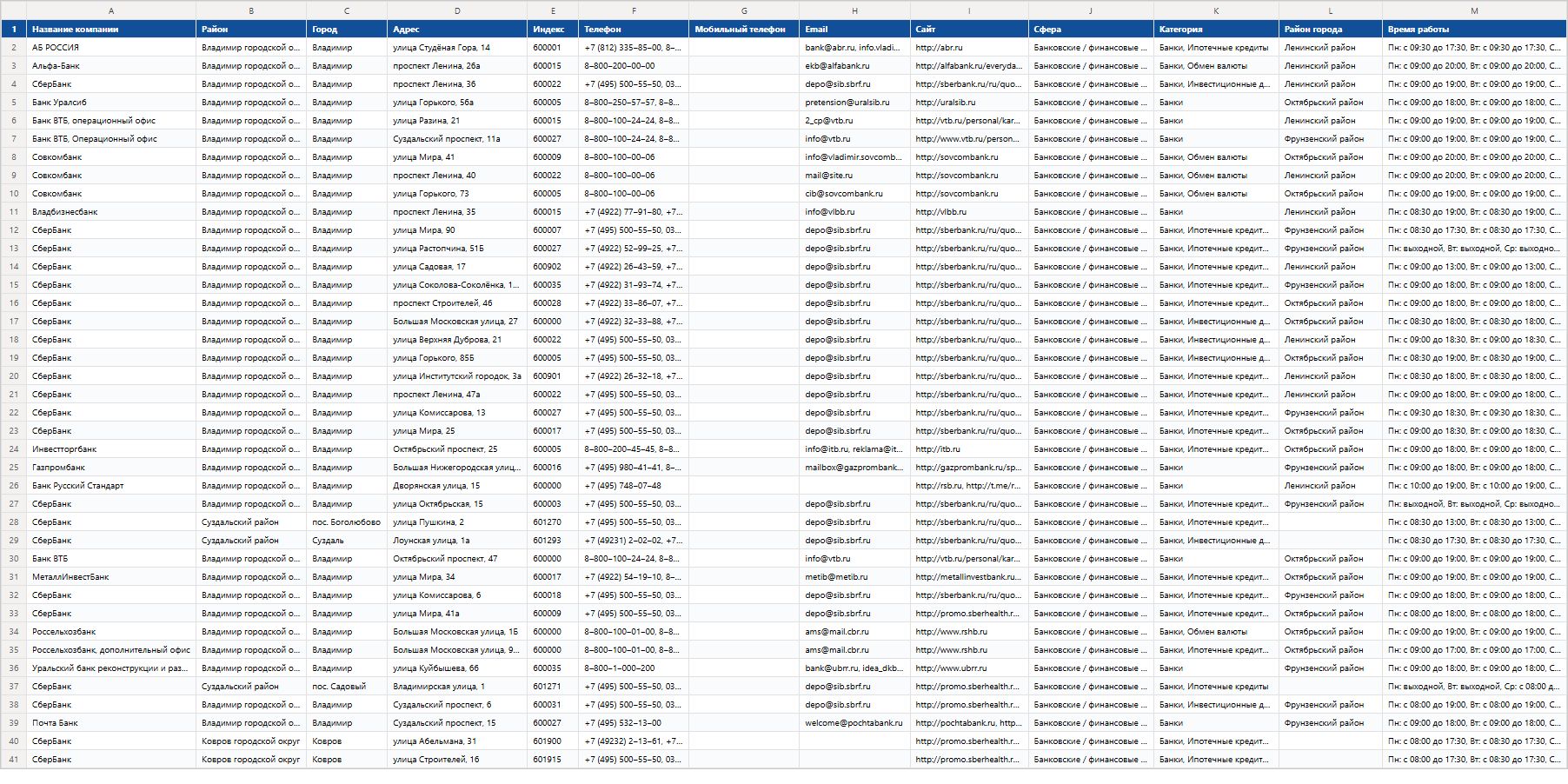Select the city cell 'пос. Садовый'
The image size is (1568, 784).
tap(347, 687)
